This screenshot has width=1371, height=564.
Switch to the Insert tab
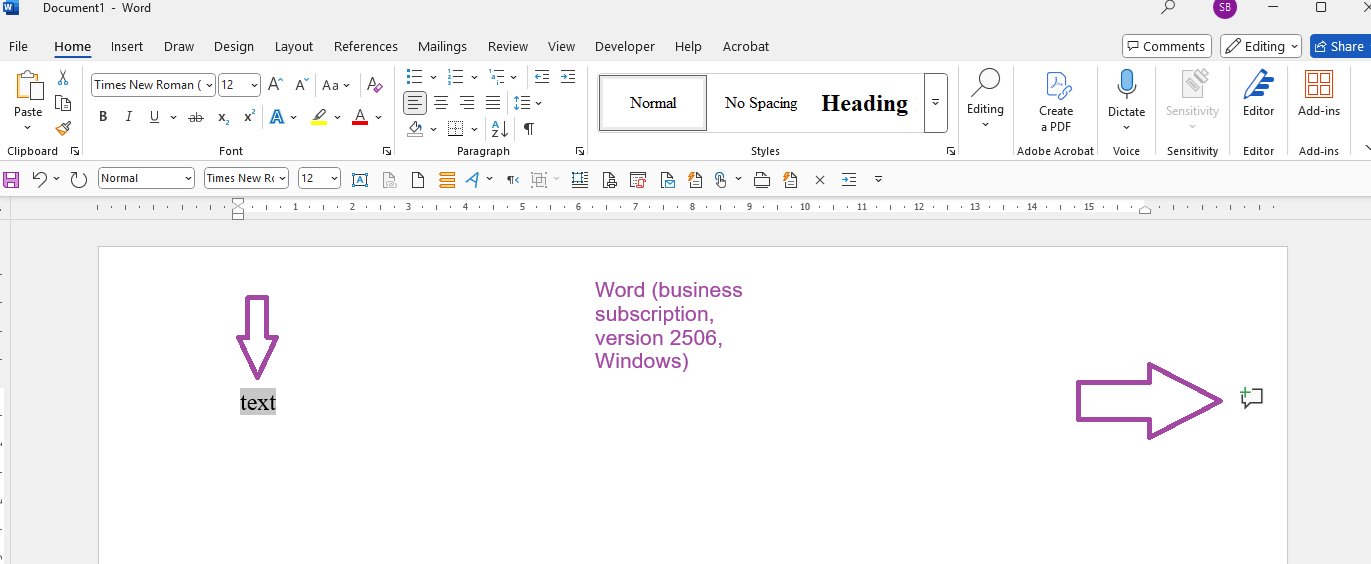point(127,46)
